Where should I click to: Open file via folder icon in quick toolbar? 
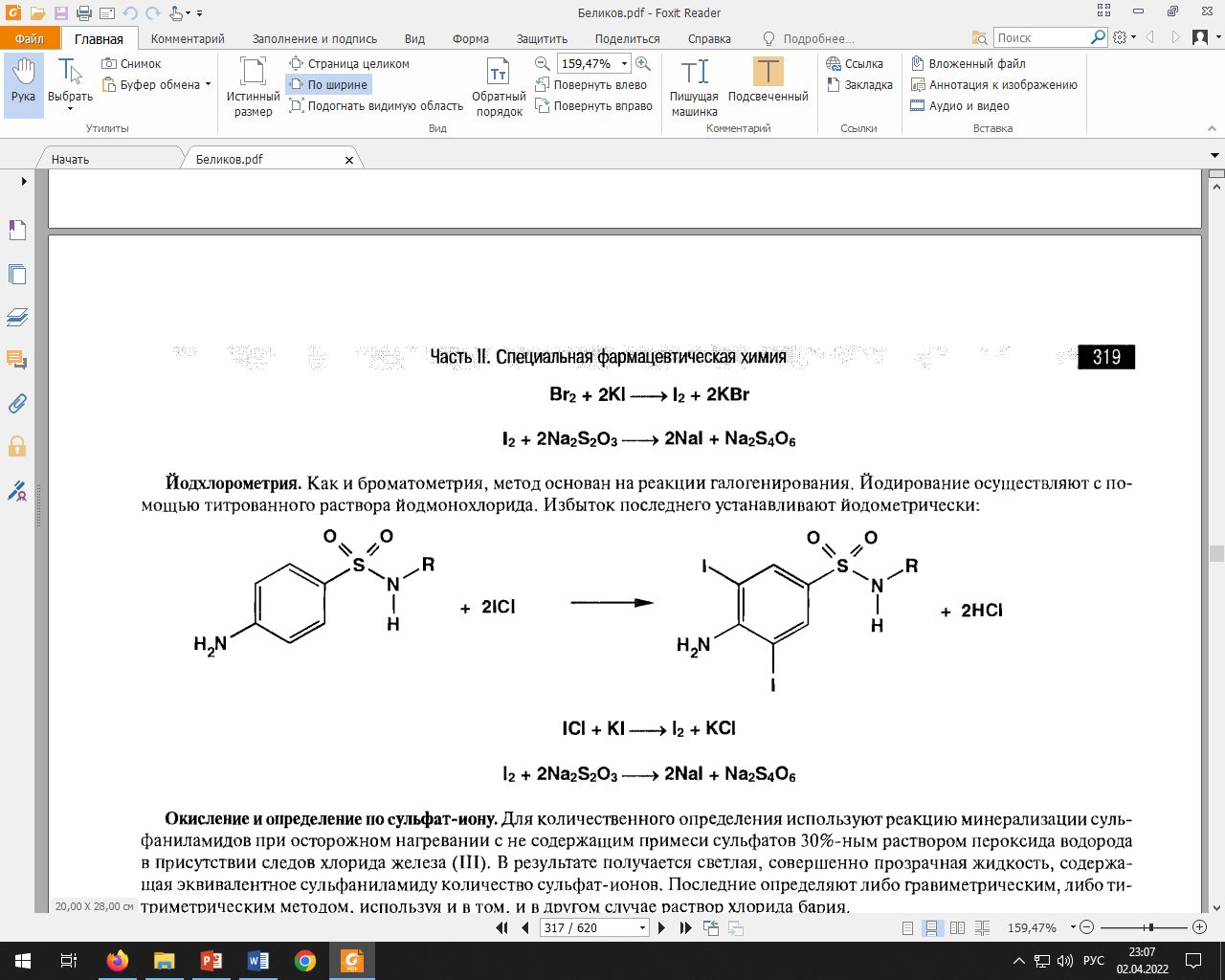pyautogui.click(x=37, y=13)
